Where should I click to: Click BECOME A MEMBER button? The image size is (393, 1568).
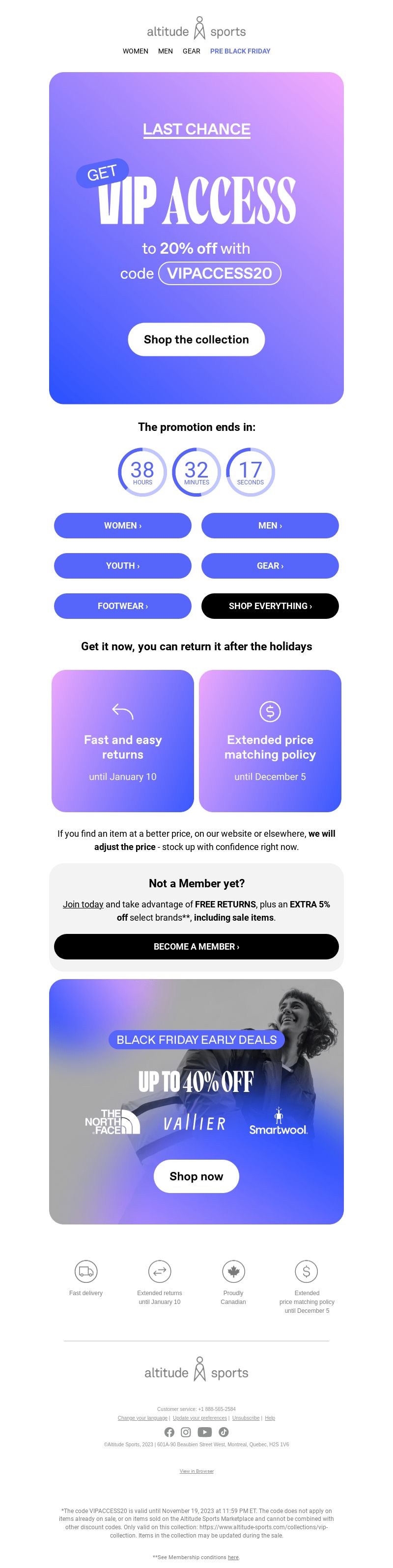pos(196,947)
